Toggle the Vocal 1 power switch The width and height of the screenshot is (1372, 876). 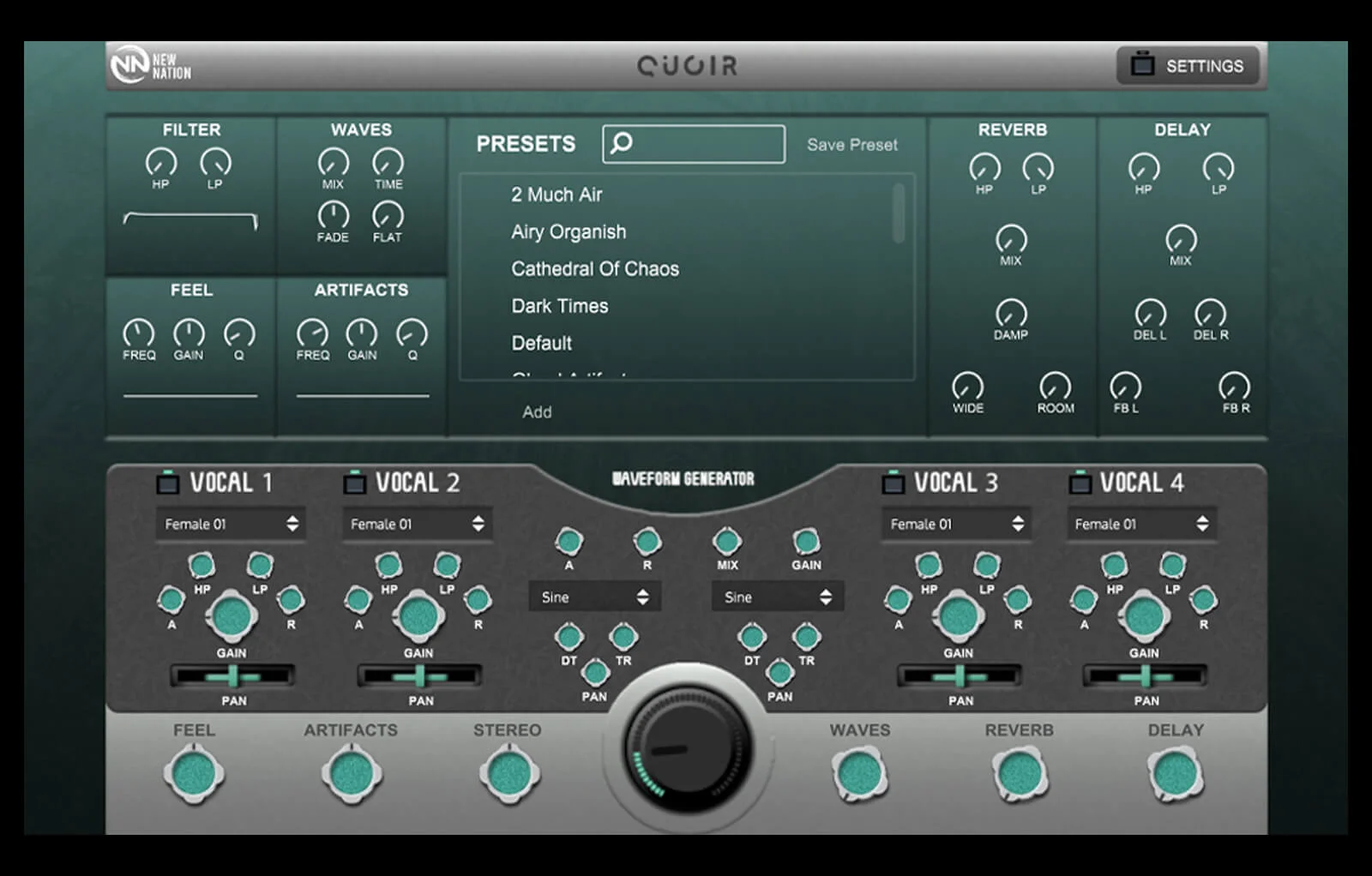167,483
